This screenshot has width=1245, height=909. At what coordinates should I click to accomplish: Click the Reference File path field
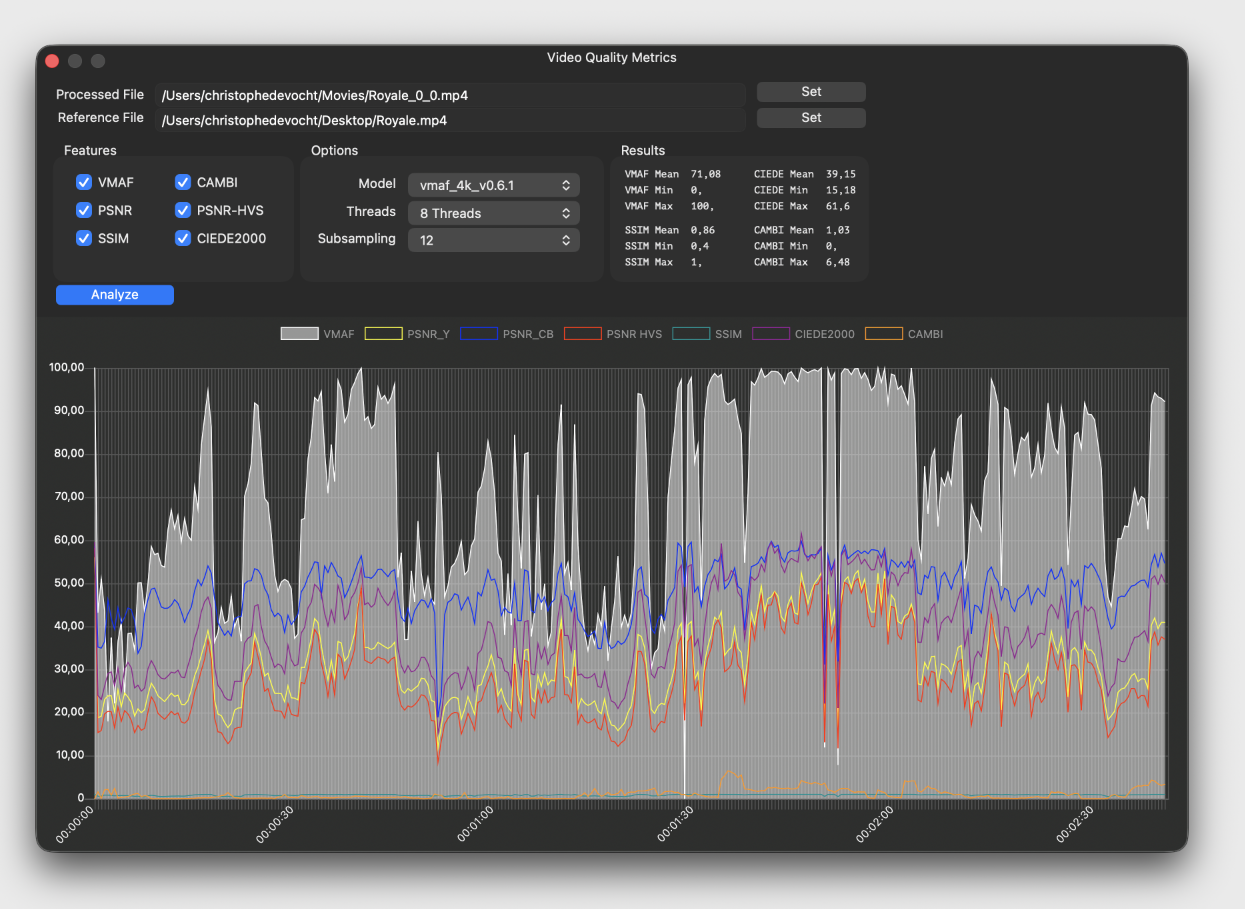(451, 120)
